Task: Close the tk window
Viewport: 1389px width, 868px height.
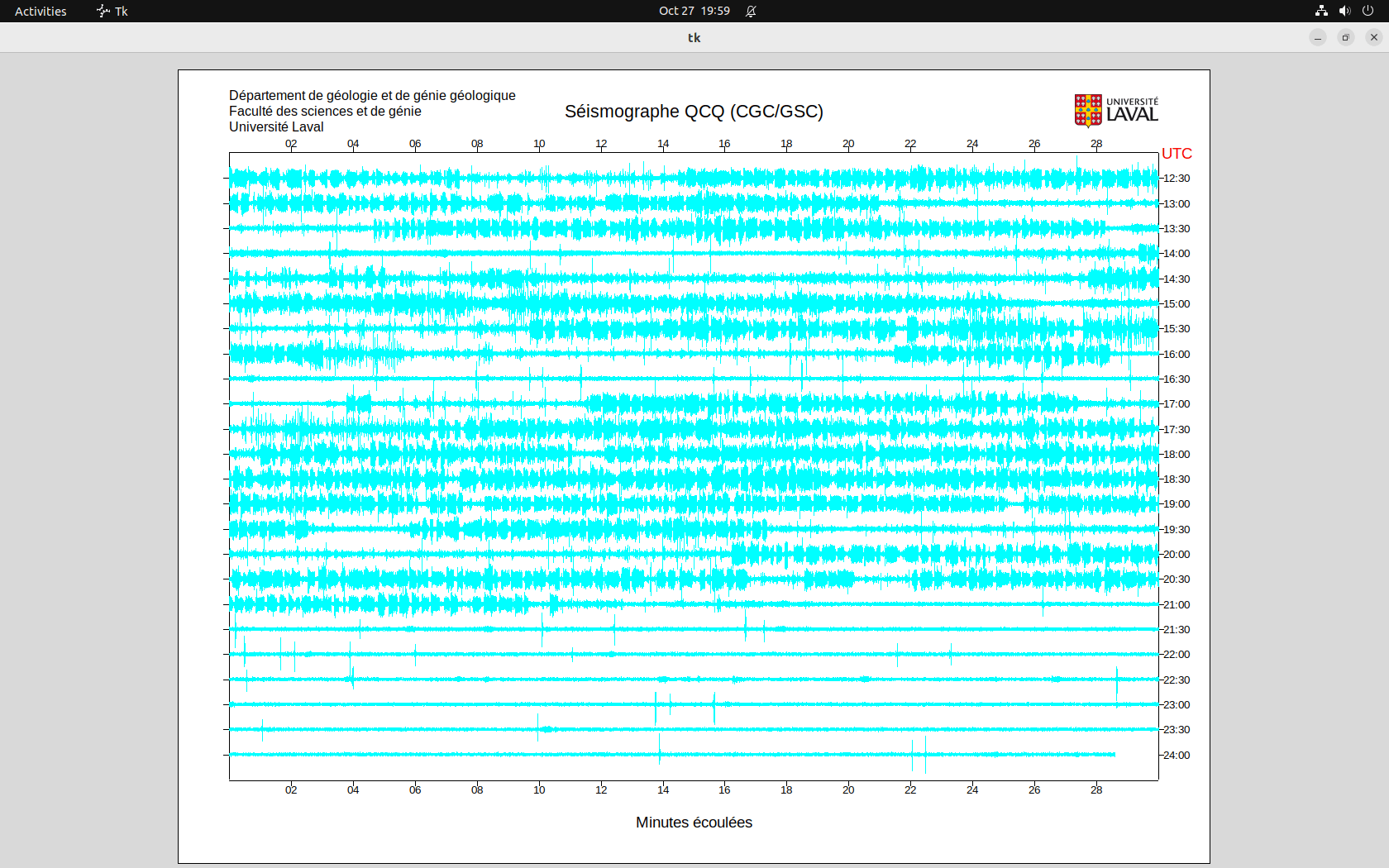Action: point(1374,37)
